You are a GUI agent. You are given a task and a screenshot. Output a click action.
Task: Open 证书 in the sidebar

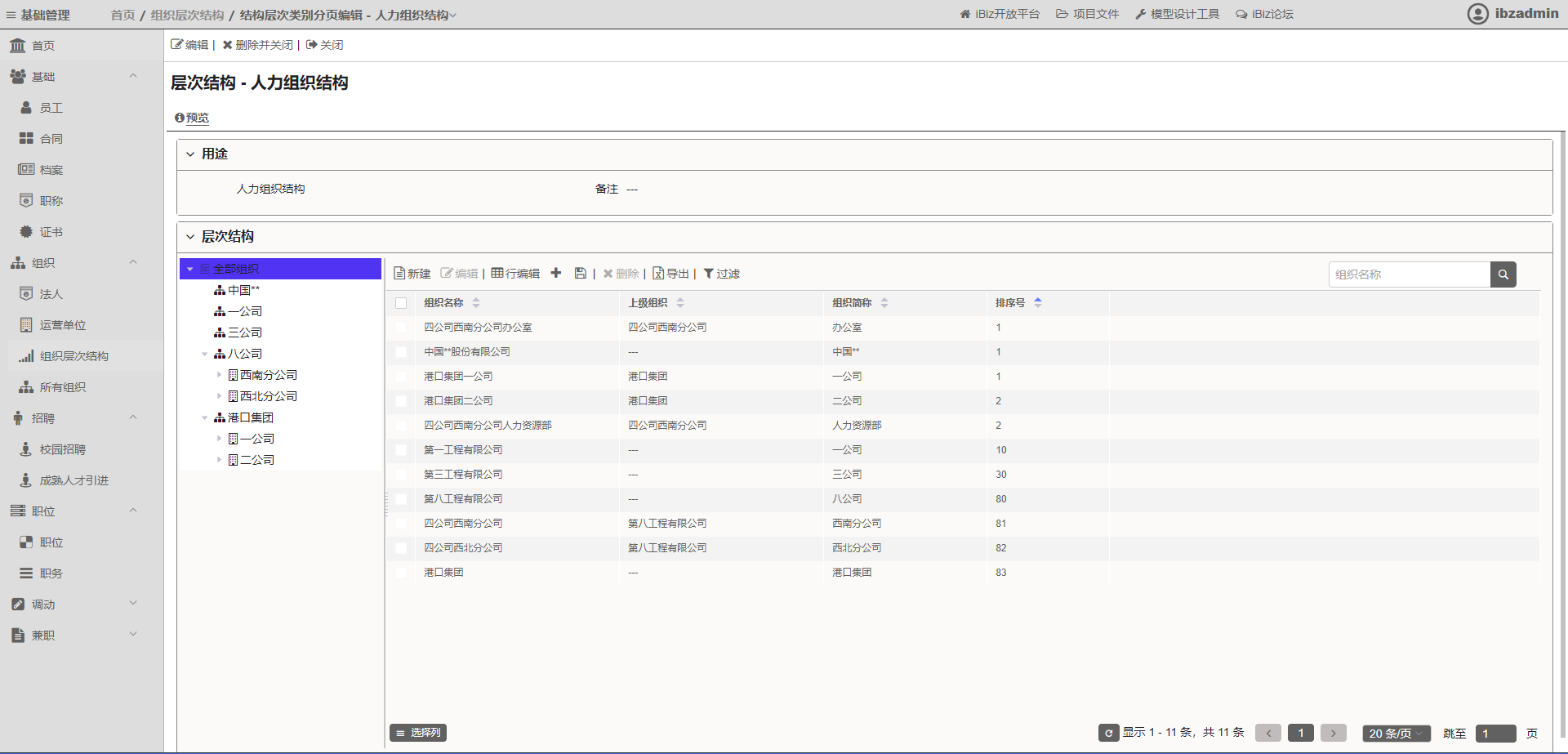(x=51, y=232)
